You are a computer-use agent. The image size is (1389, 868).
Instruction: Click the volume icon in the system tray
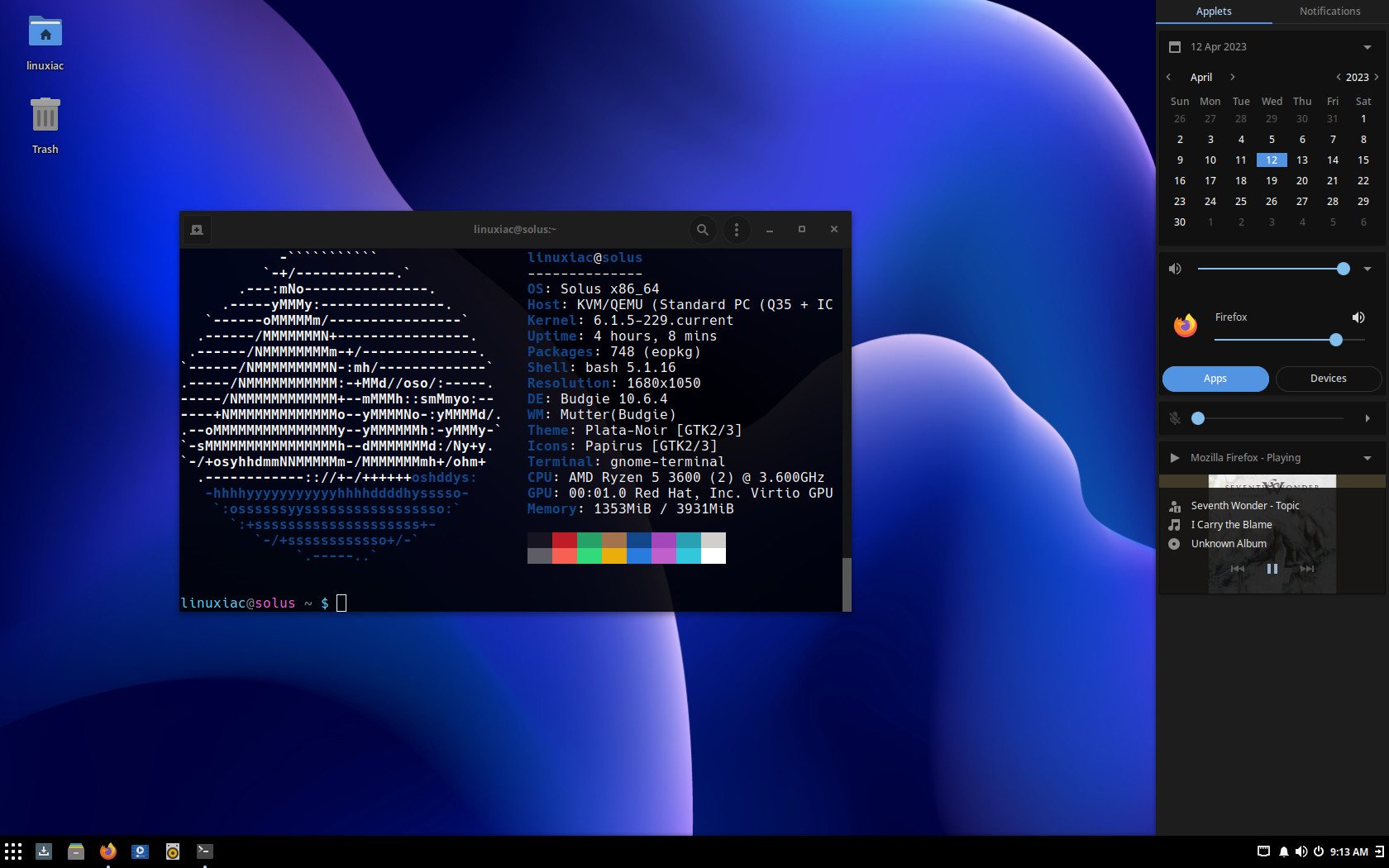point(1301,851)
